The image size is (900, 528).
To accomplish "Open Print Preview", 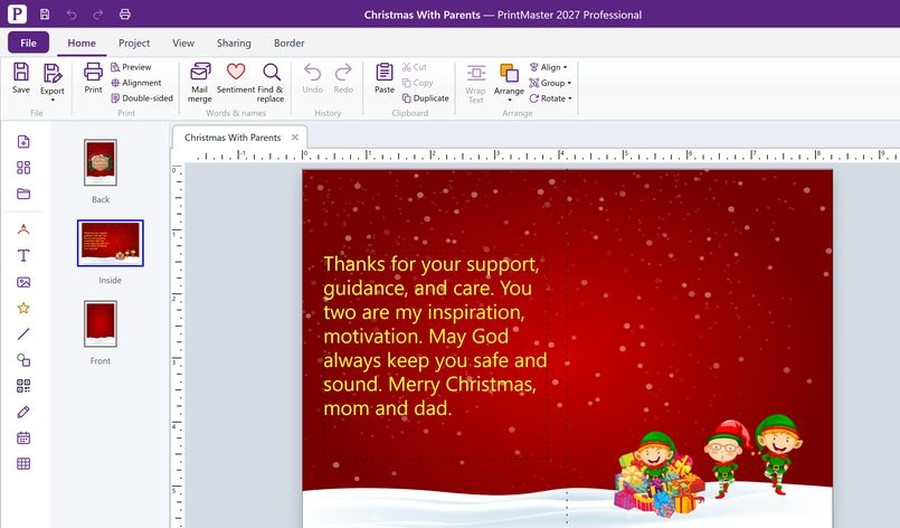I will [131, 67].
